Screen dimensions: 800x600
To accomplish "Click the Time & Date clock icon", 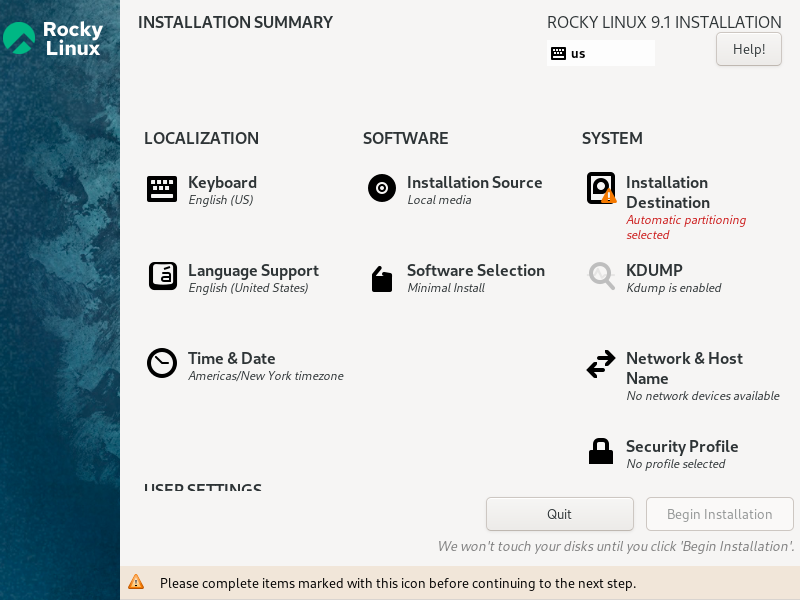I will (x=162, y=363).
